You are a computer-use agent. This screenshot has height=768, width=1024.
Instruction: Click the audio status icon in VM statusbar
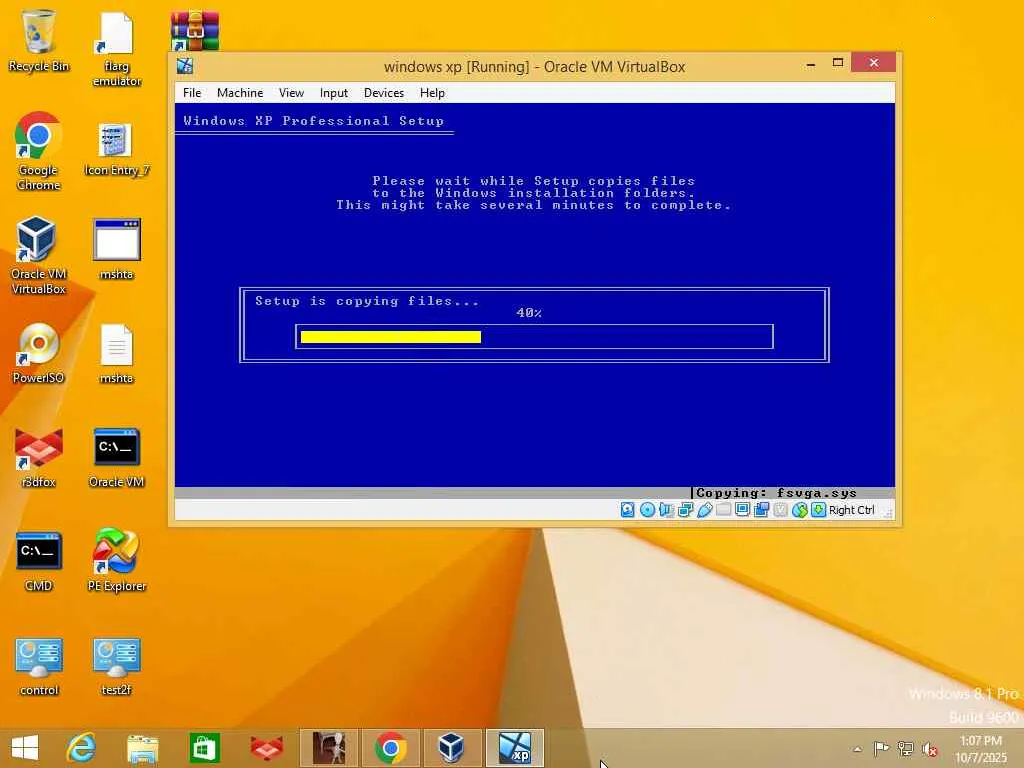coord(666,510)
